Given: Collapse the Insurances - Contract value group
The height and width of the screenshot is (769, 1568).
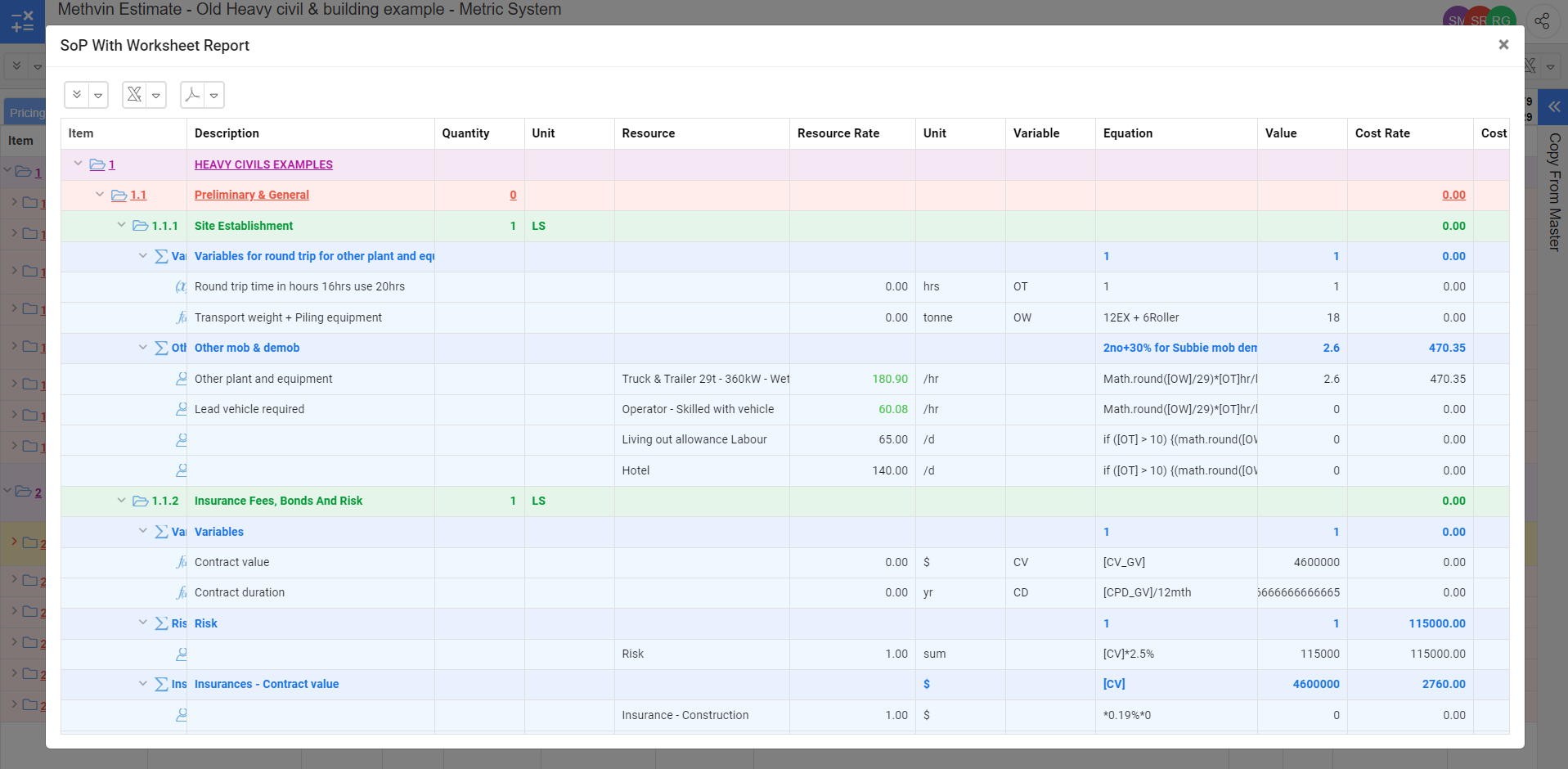Looking at the screenshot, I should coord(143,684).
